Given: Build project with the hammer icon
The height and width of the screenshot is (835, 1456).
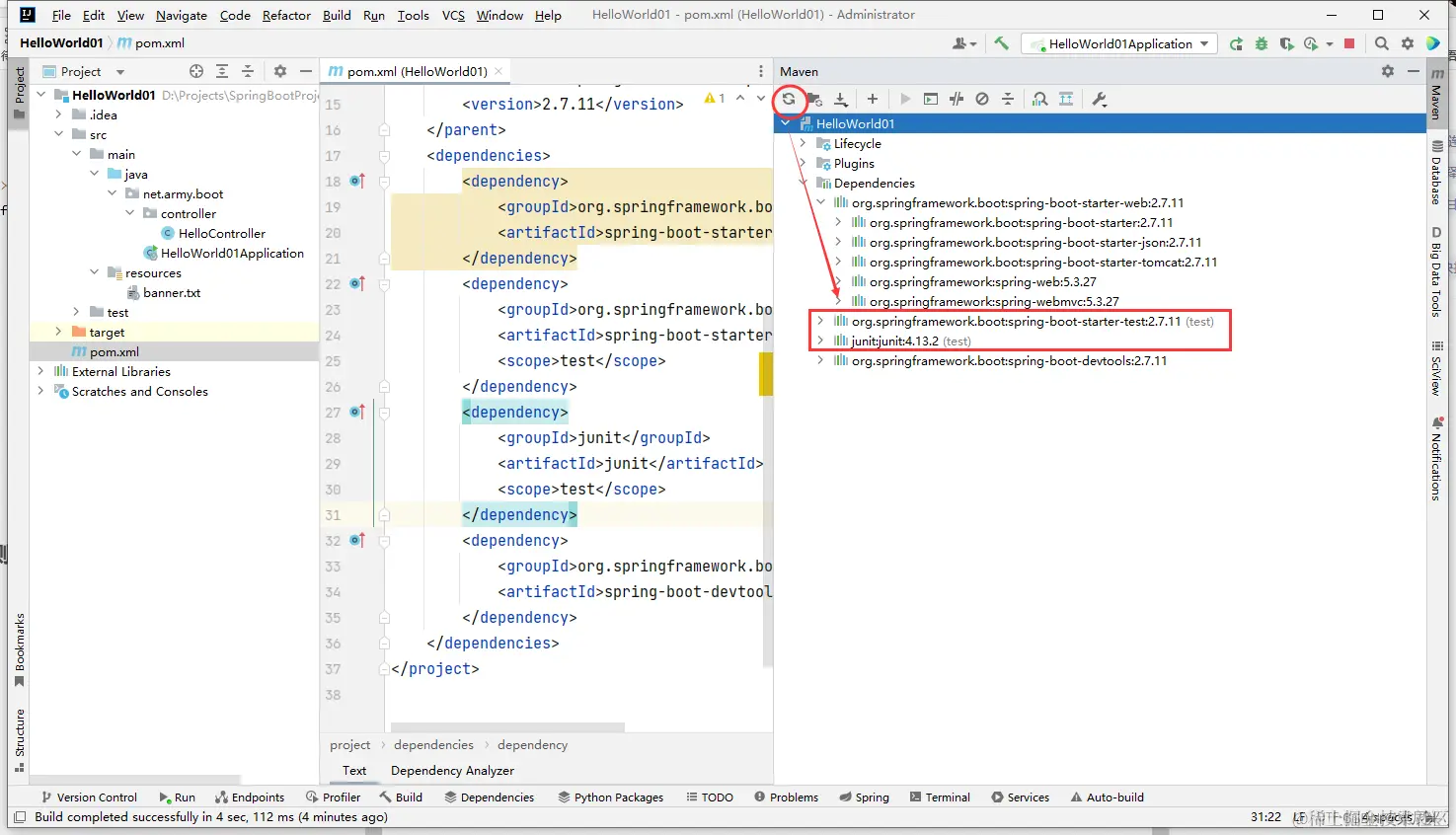Looking at the screenshot, I should pyautogui.click(x=1001, y=43).
